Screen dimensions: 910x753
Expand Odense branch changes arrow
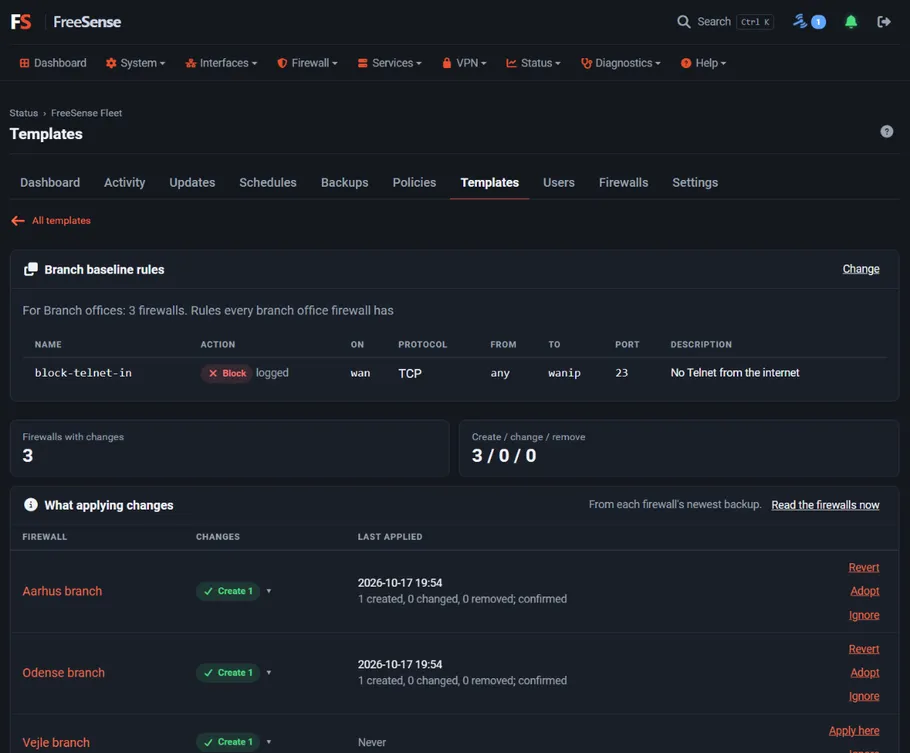269,673
